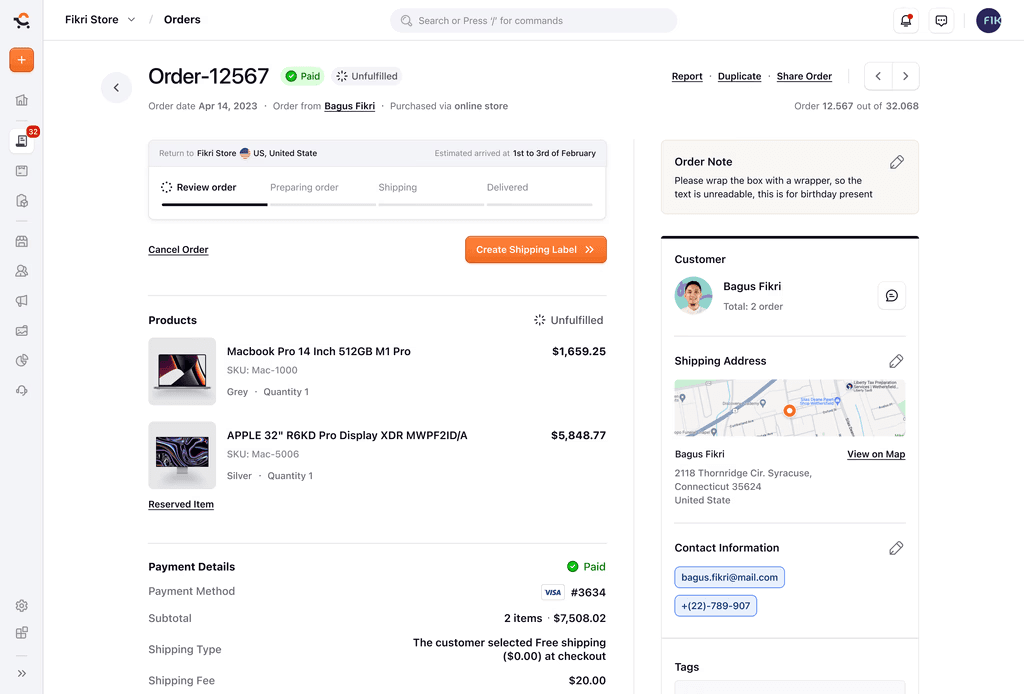
Task: Open the customers icon in the sidebar
Action: [x=22, y=271]
